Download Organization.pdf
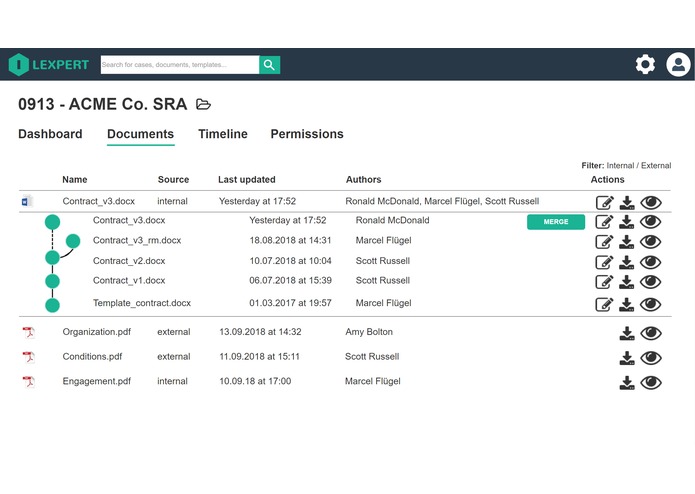The image size is (695, 494). (x=627, y=333)
